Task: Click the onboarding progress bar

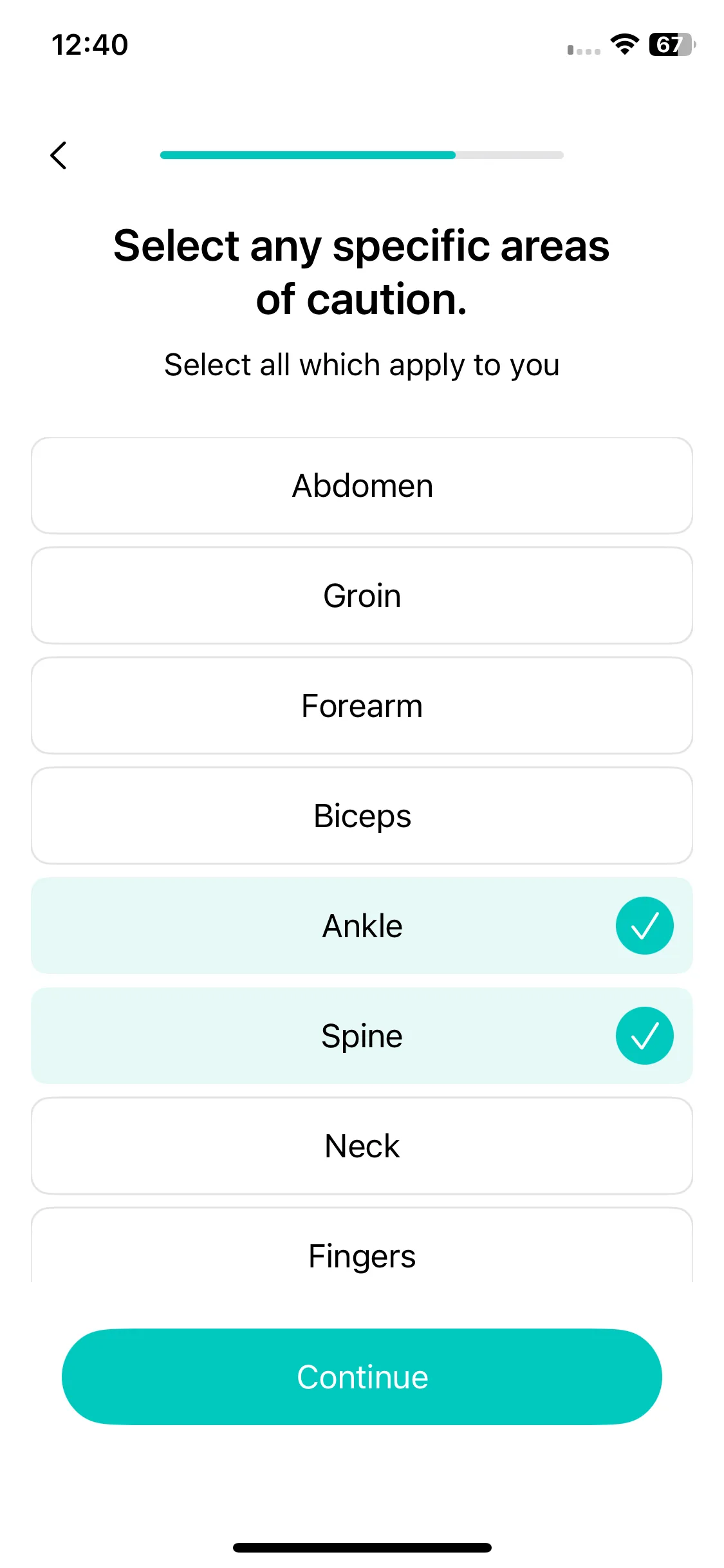Action: pyautogui.click(x=362, y=155)
